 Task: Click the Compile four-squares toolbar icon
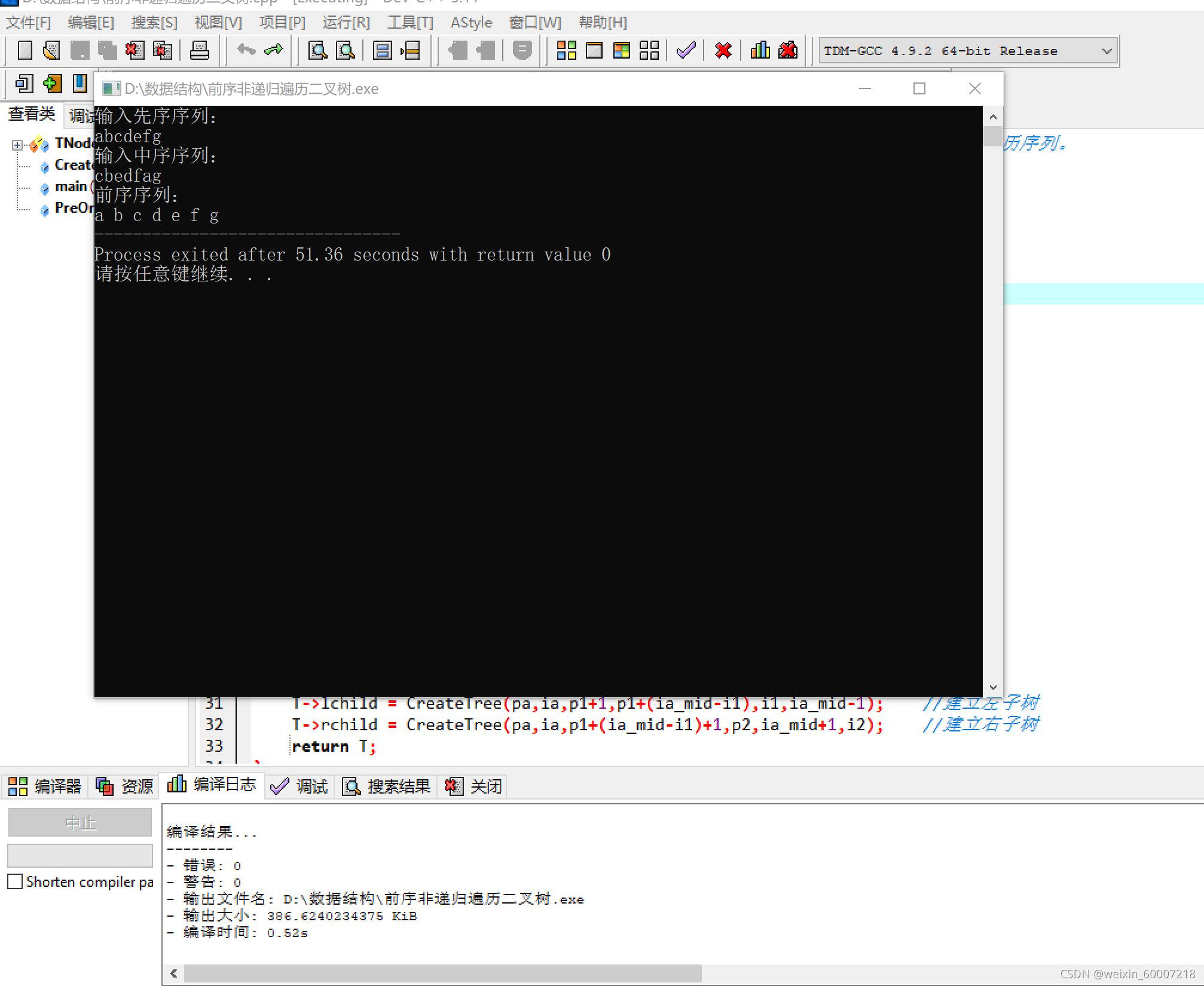click(566, 50)
